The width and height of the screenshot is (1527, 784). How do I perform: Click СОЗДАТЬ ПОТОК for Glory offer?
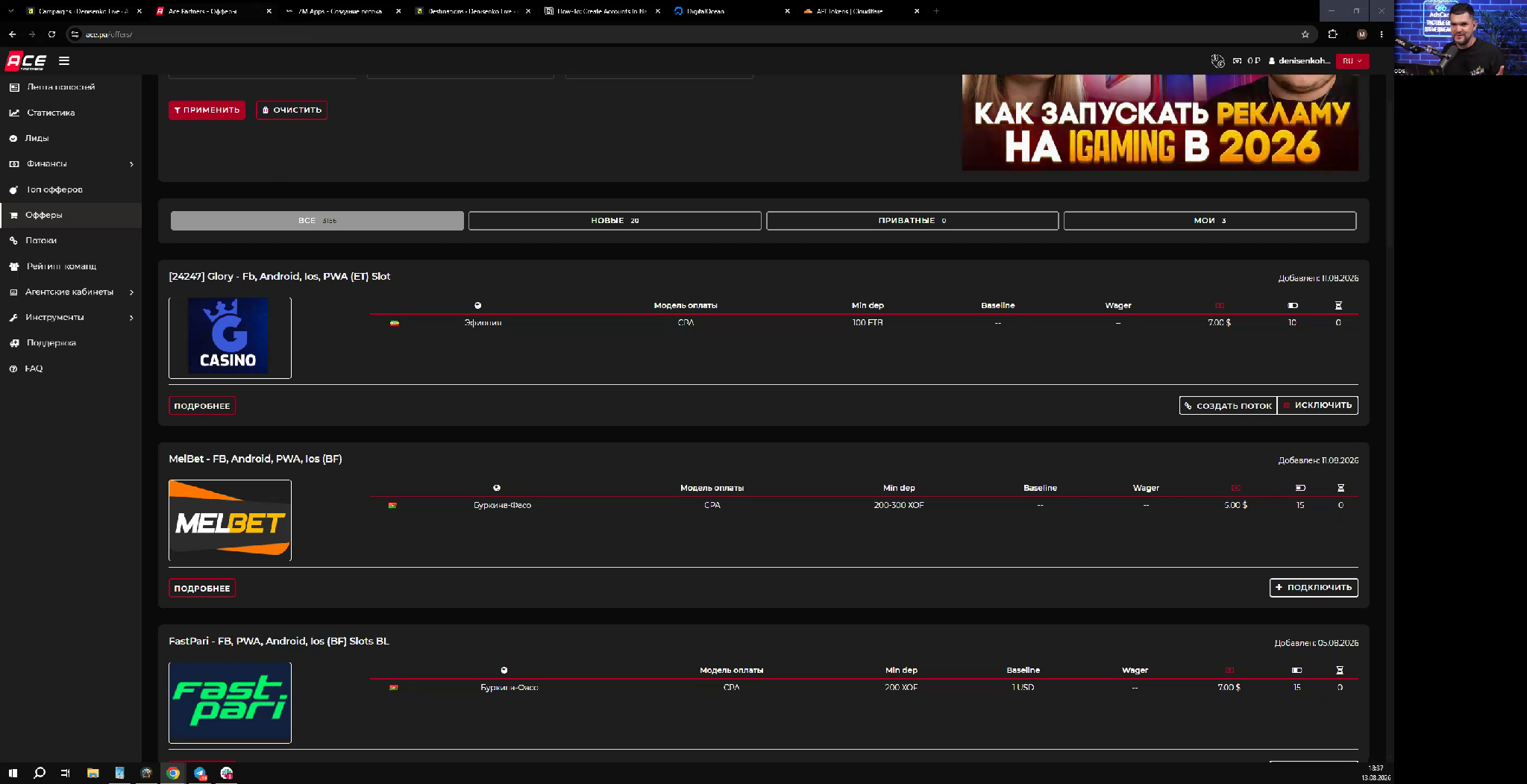(1228, 406)
